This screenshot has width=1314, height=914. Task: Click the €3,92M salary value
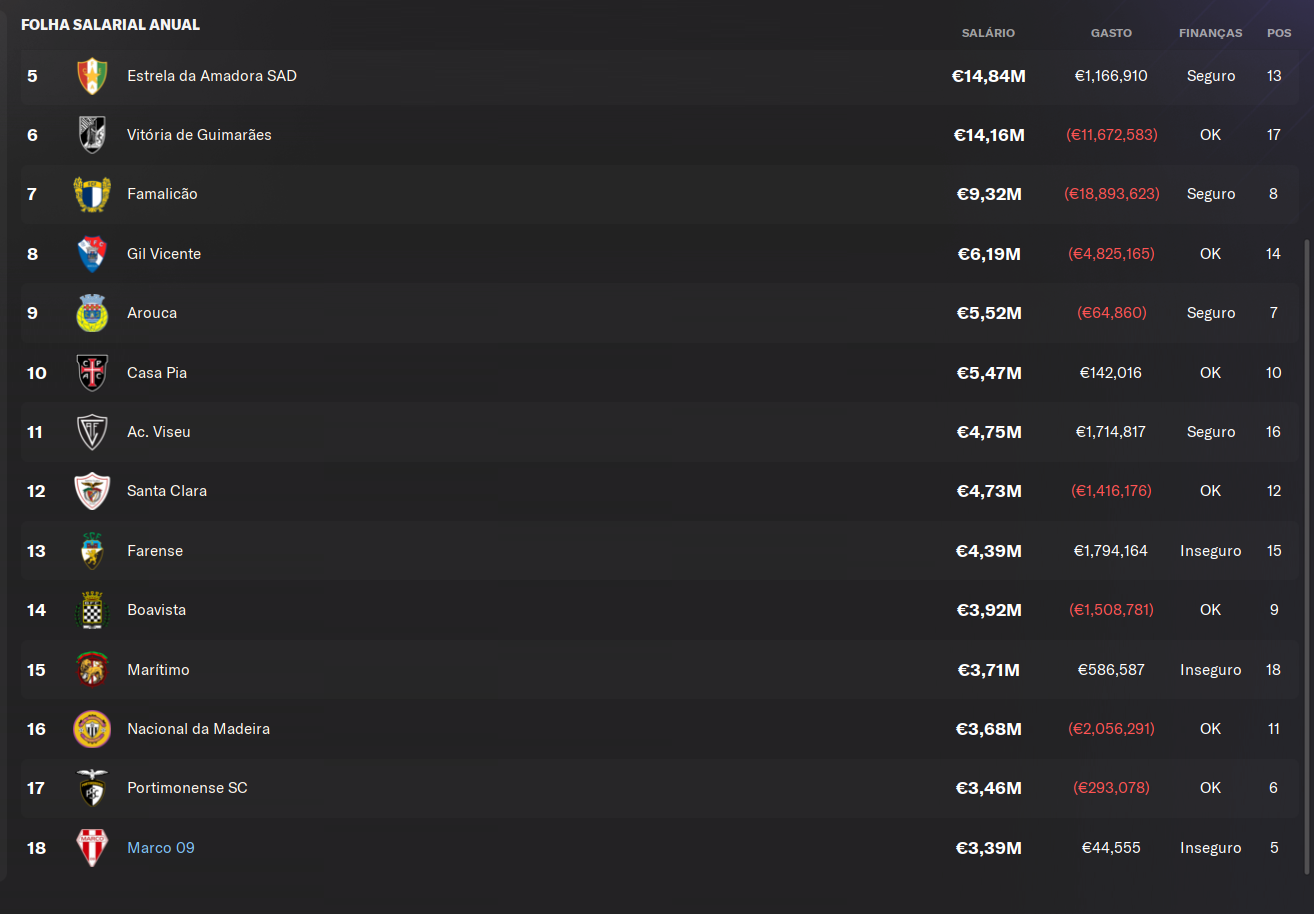989,610
